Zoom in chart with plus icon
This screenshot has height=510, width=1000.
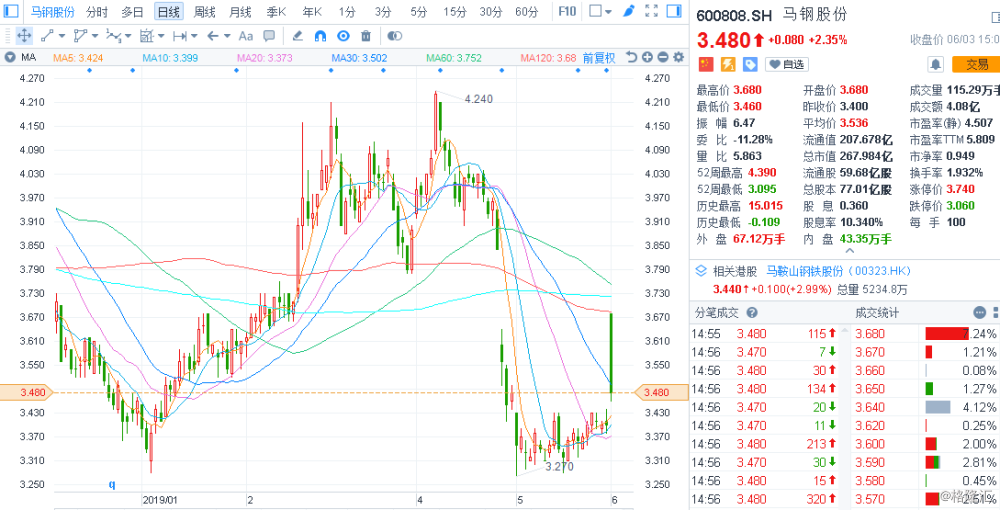pos(647,57)
